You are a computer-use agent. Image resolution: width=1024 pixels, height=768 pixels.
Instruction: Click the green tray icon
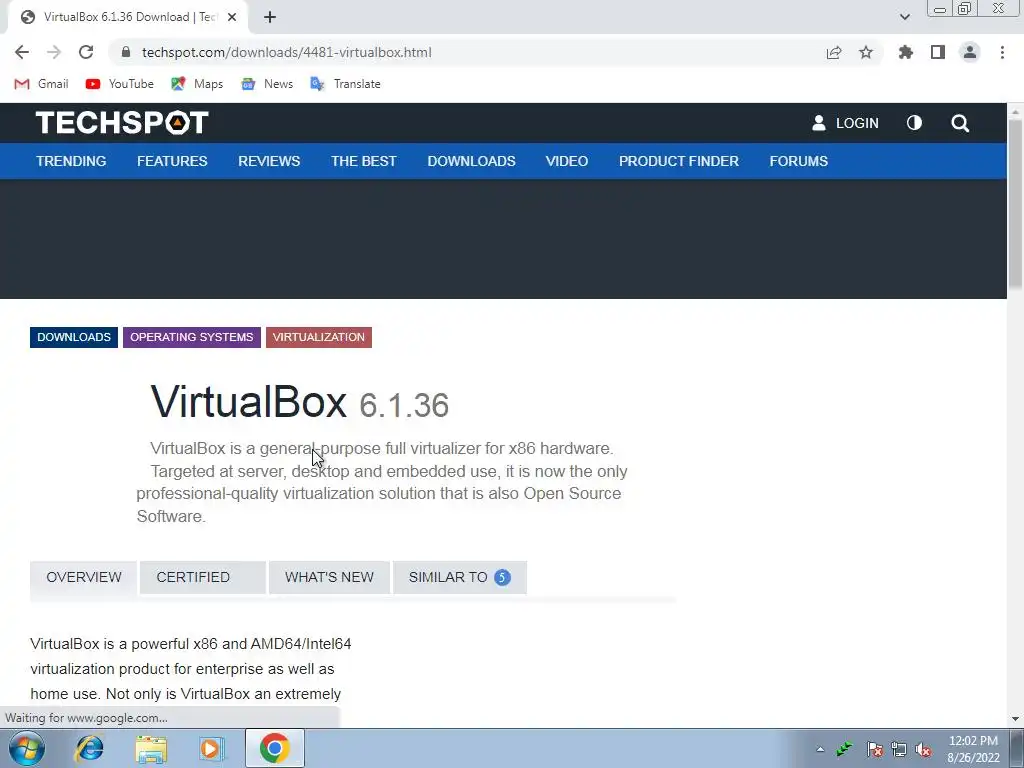(x=844, y=749)
